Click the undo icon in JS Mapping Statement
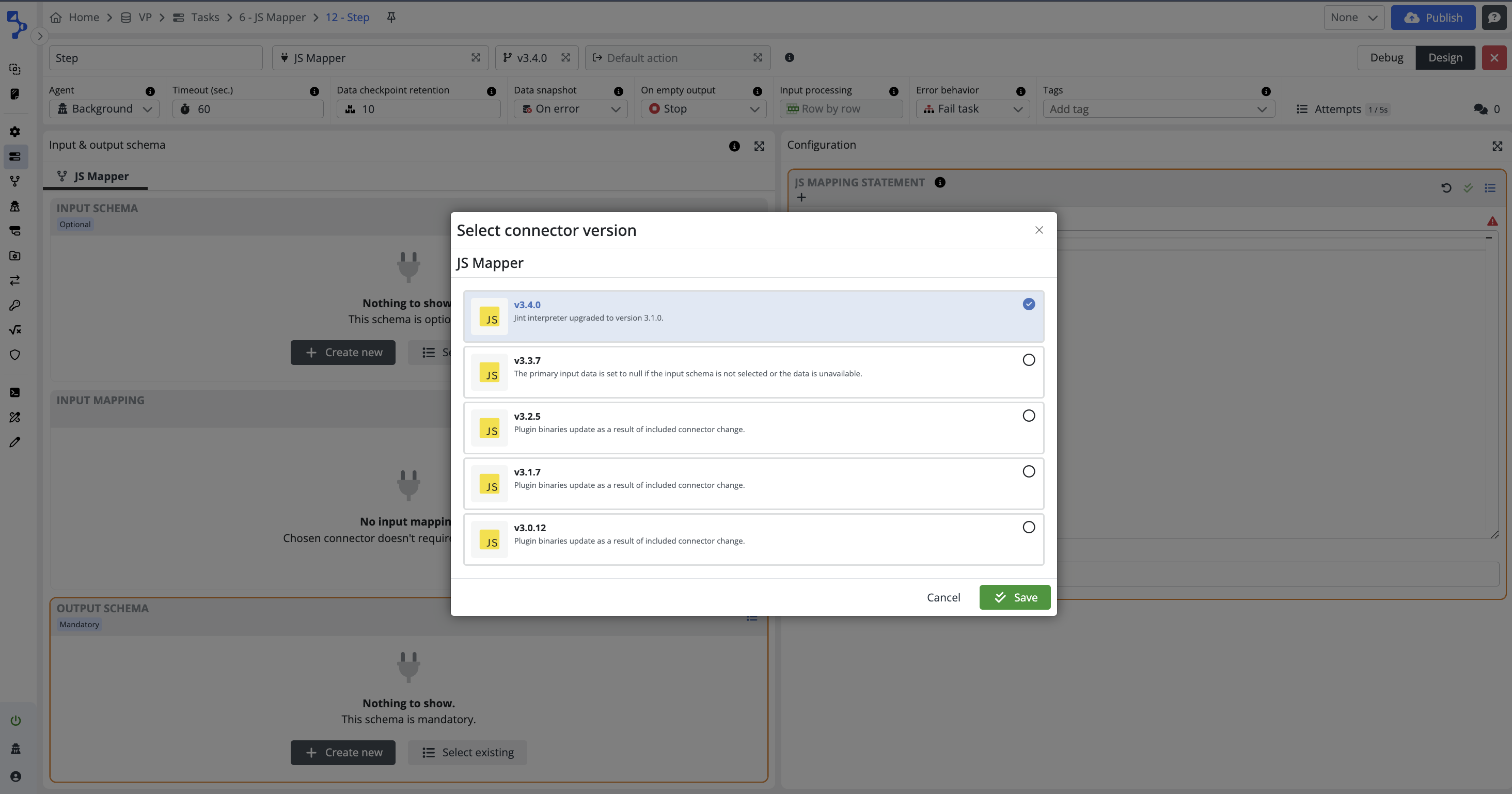 click(x=1446, y=188)
